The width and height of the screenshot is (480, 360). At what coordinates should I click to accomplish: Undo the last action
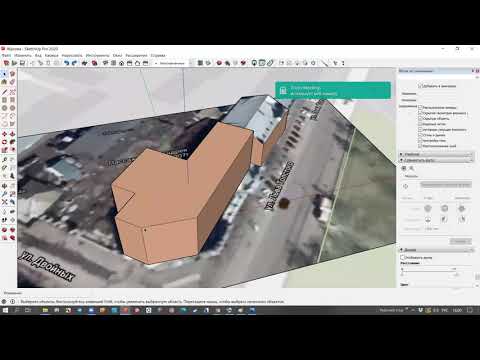pyautogui.click(x=66, y=63)
